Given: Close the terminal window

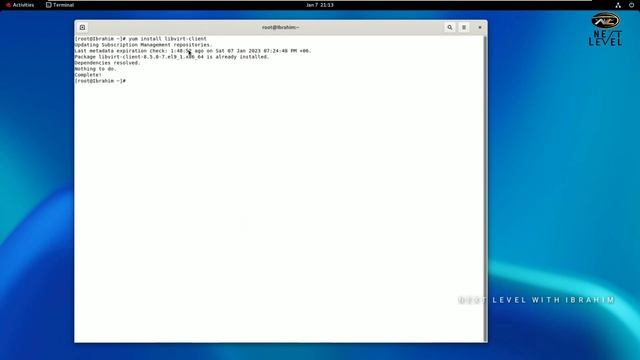Looking at the screenshot, I should [480, 27].
